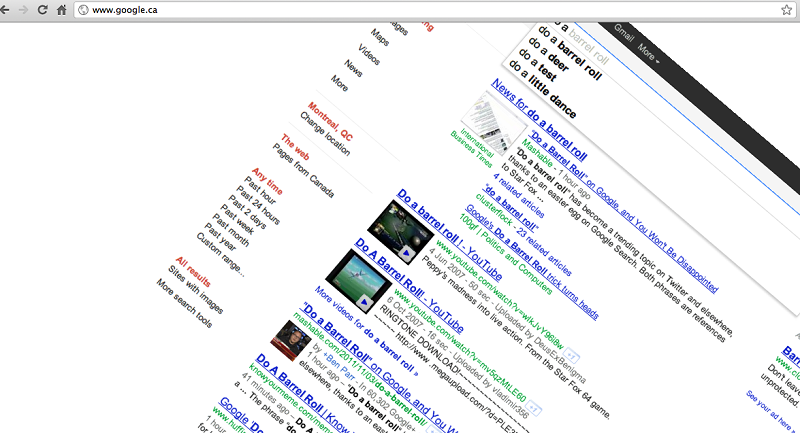
Task: Expand More search tools
Action: click(x=184, y=303)
